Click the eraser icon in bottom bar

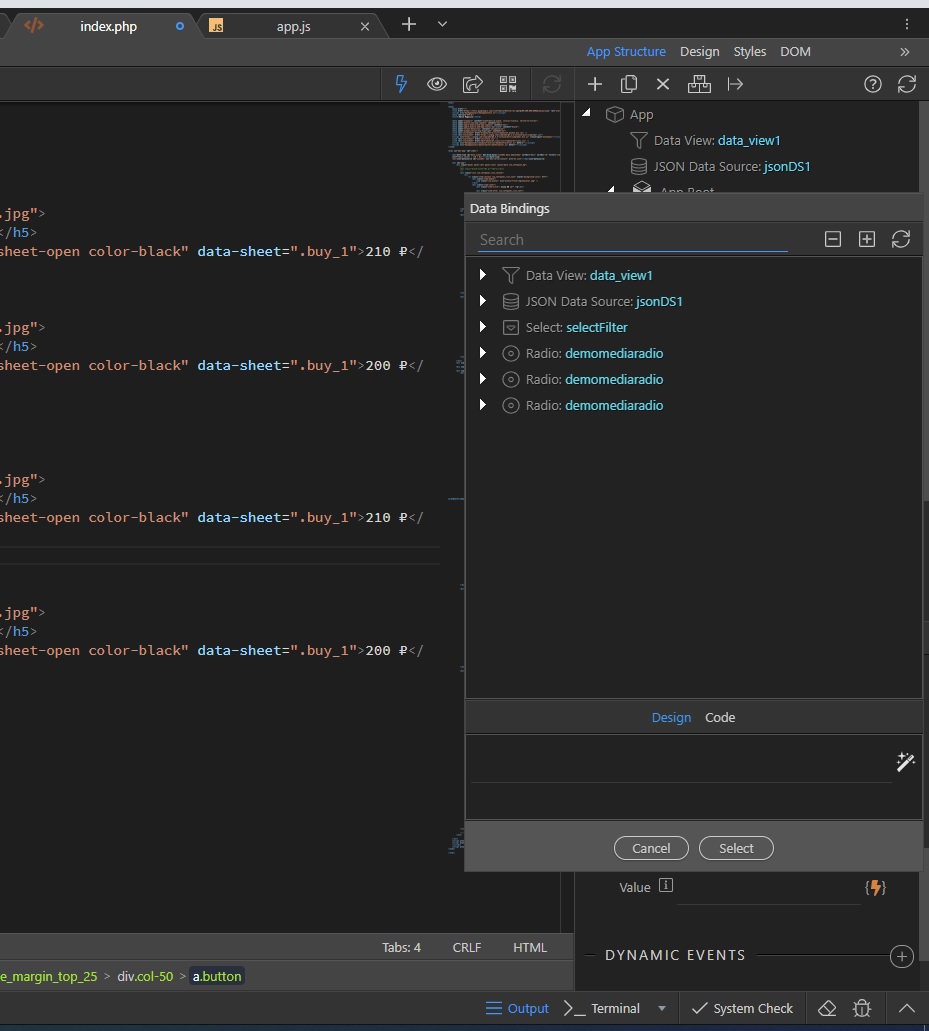[x=827, y=1008]
